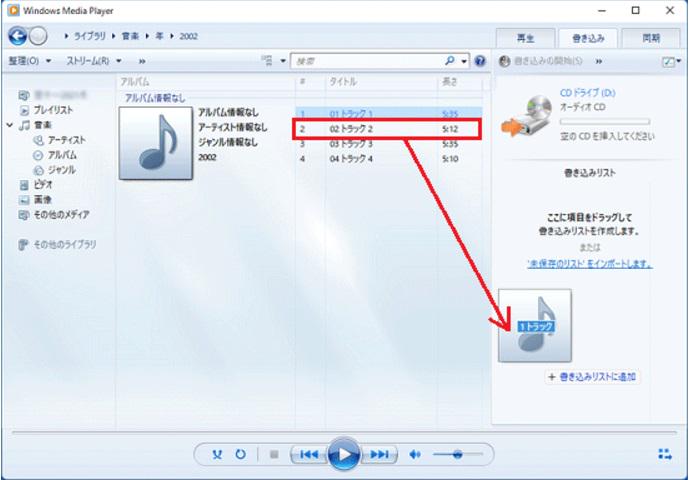Viewport: 690px width, 480px height.
Task: Adjust the volume slider
Action: pyautogui.click(x=458, y=454)
